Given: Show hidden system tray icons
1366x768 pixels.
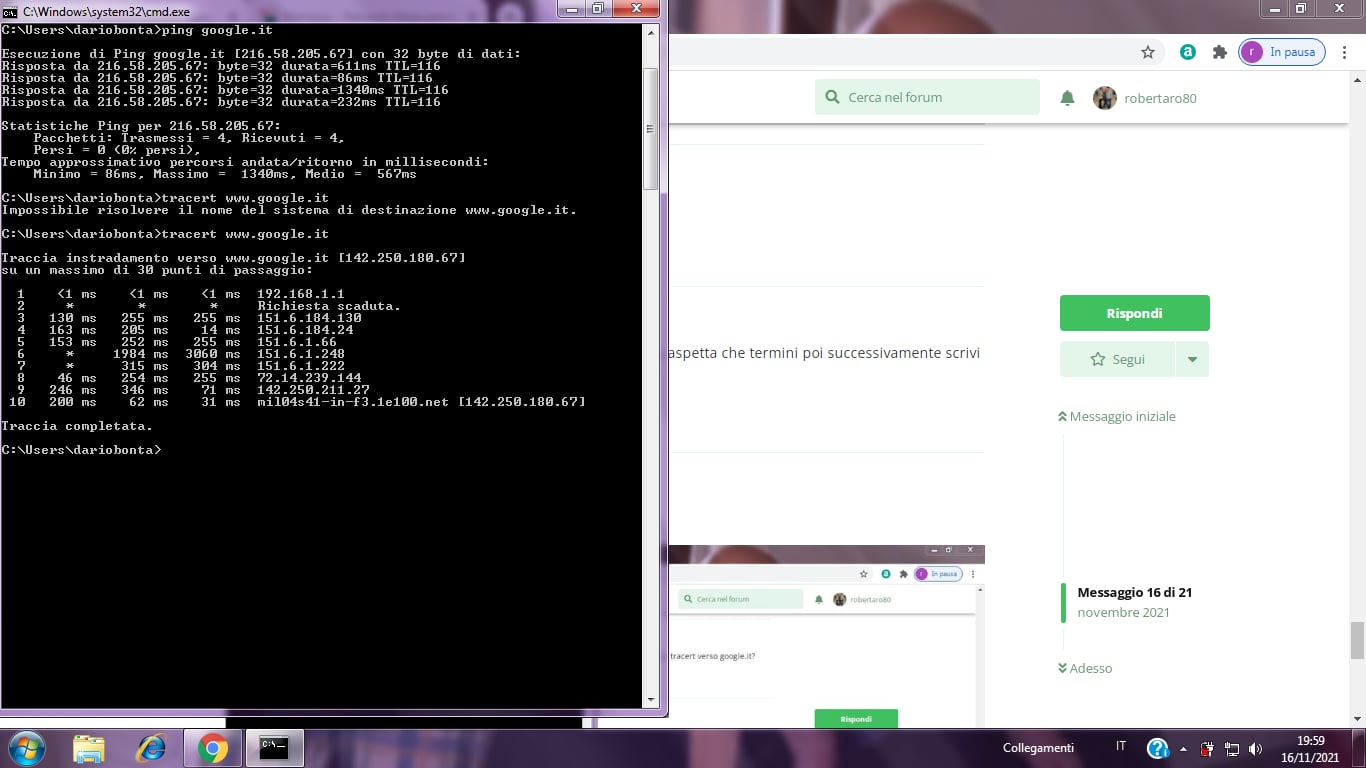Looking at the screenshot, I should 1184,749.
